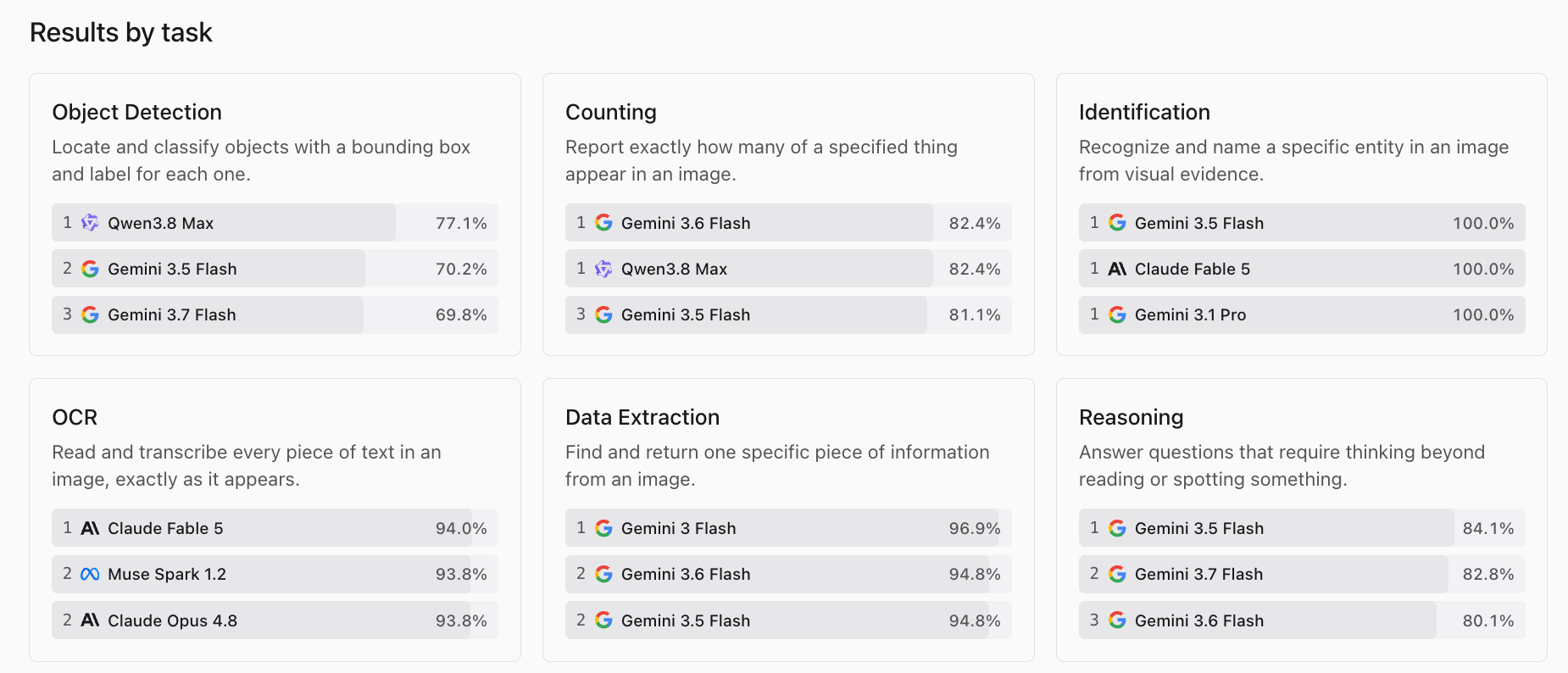Click Qwen3.8 Max 77.1% score bar
The width and height of the screenshot is (1568, 673).
(275, 223)
